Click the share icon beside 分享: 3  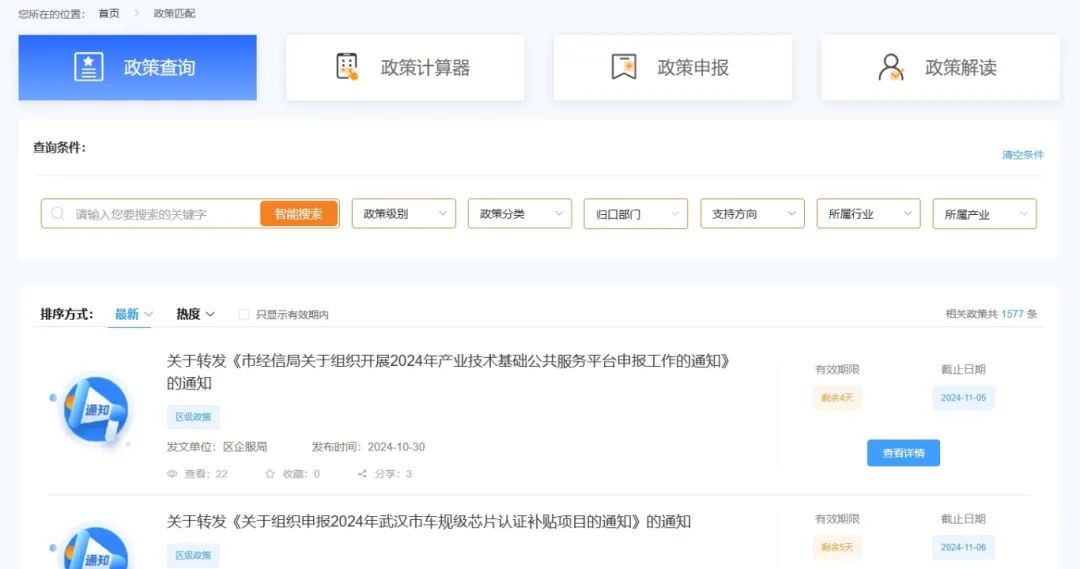(362, 474)
